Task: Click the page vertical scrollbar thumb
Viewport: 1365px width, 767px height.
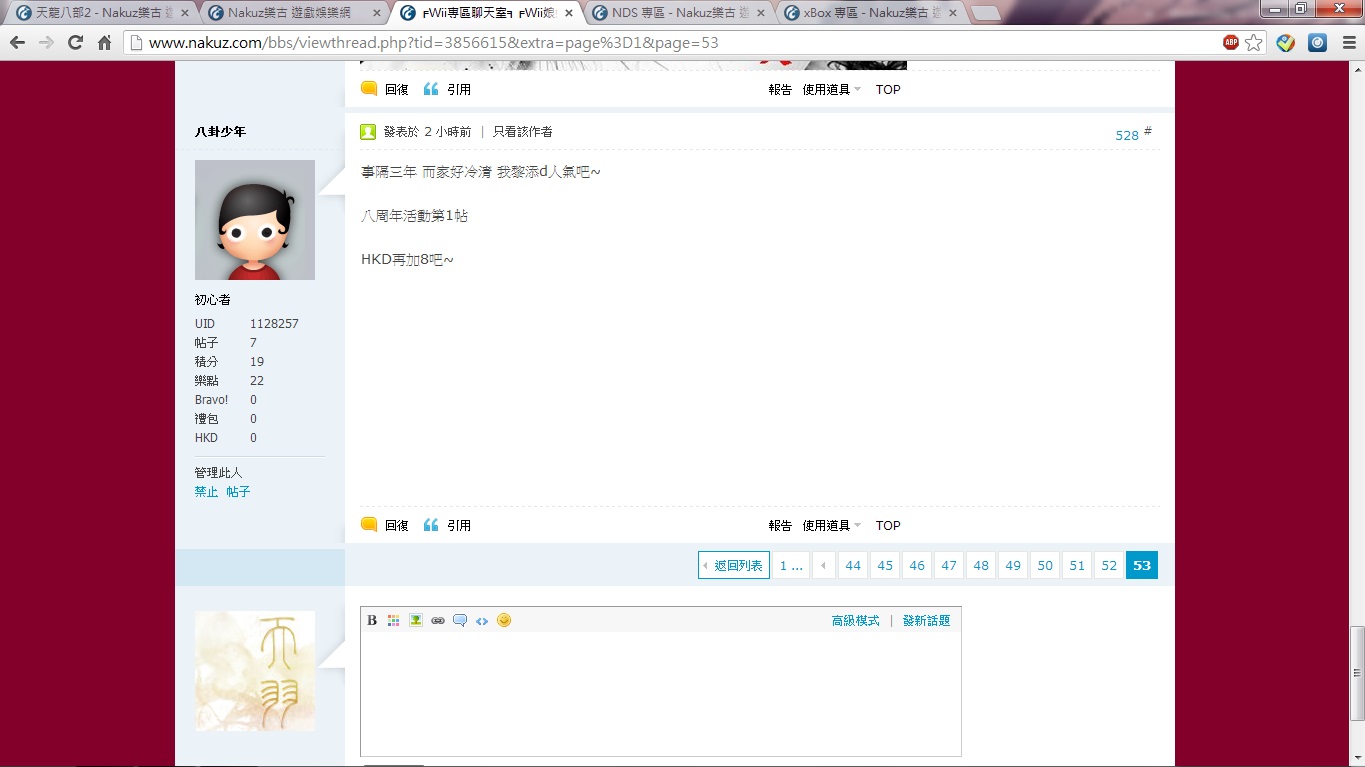Action: (1356, 673)
